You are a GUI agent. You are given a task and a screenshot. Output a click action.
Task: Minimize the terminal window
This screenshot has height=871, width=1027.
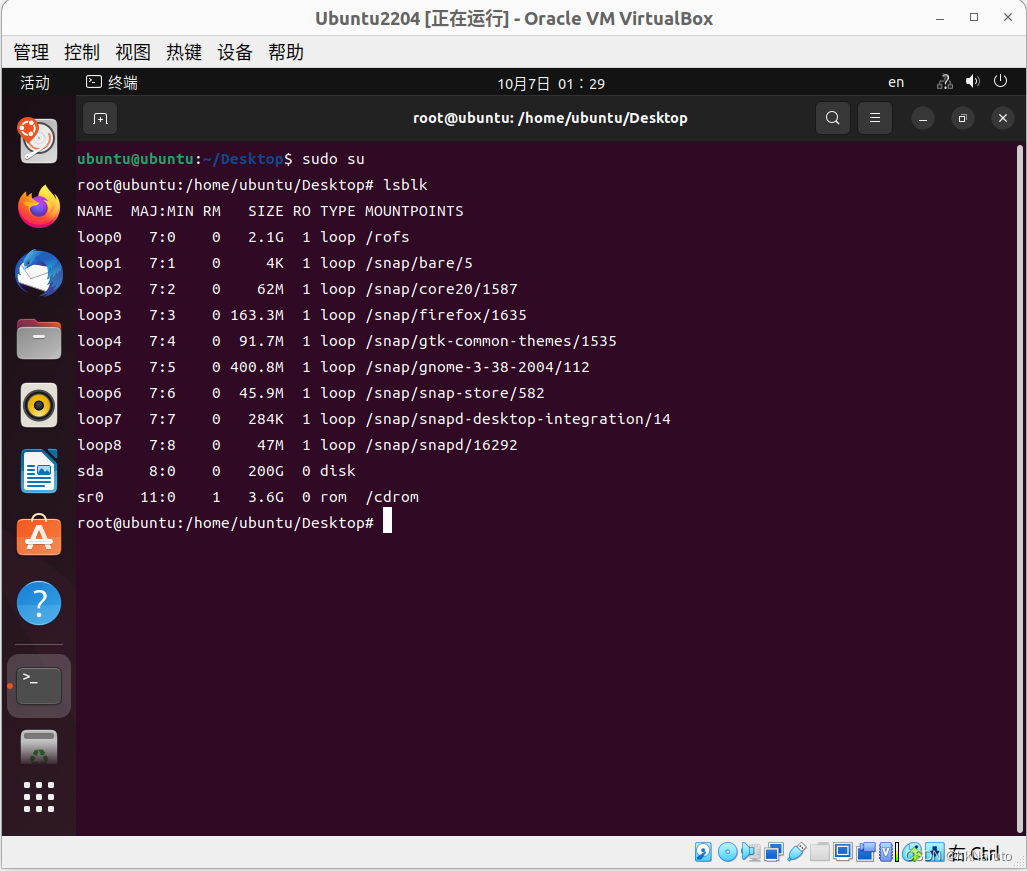[922, 119]
